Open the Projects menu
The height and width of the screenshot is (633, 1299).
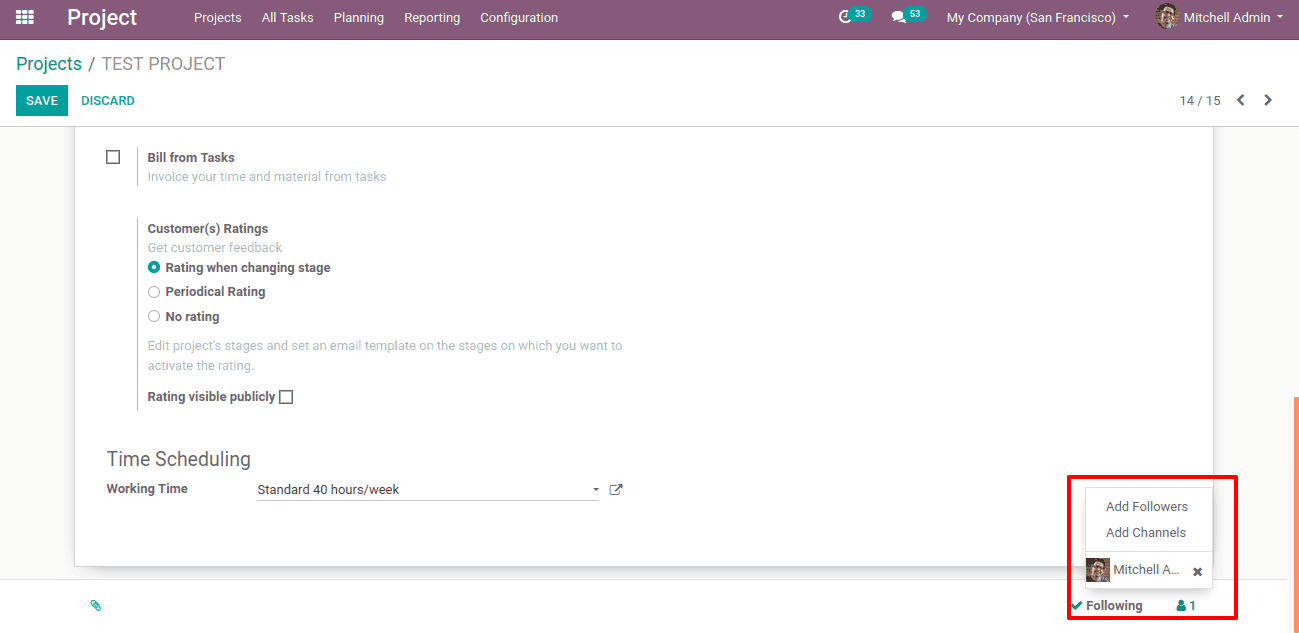coord(218,17)
